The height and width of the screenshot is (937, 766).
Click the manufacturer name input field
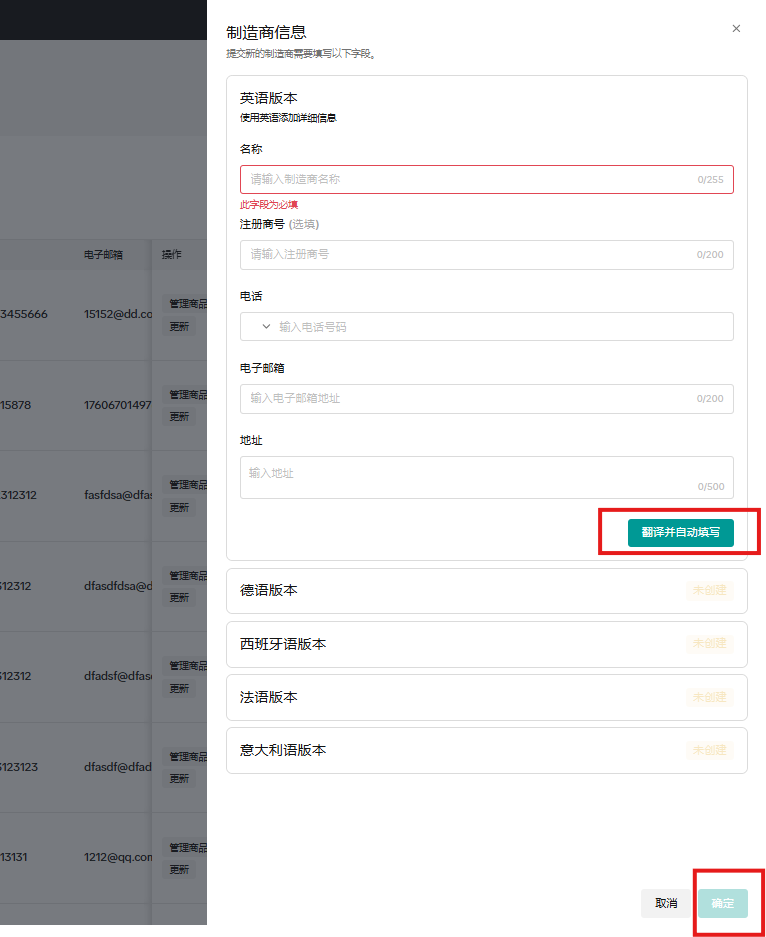point(486,178)
